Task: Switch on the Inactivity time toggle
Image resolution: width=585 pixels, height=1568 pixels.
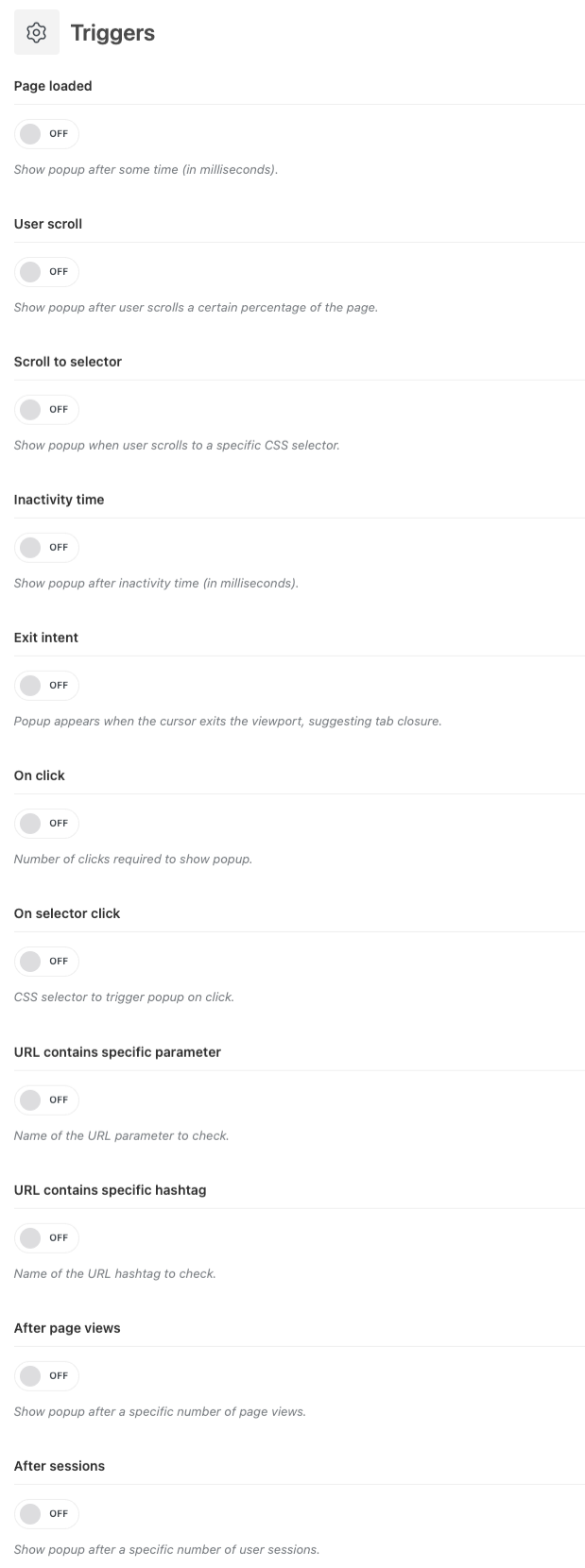Action: 46,548
